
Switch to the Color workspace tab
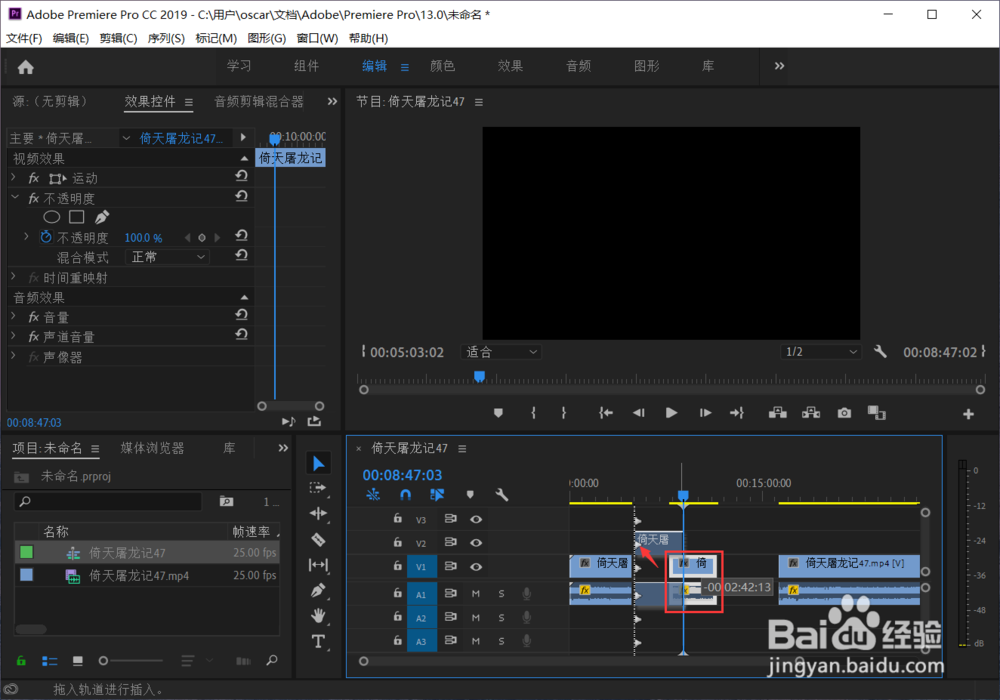pyautogui.click(x=443, y=66)
